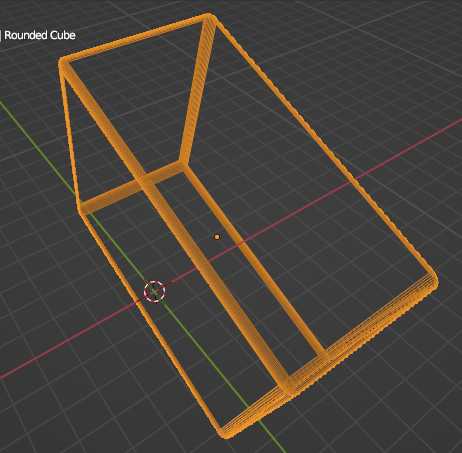Select the top edge joining the two upper corners

136,39
